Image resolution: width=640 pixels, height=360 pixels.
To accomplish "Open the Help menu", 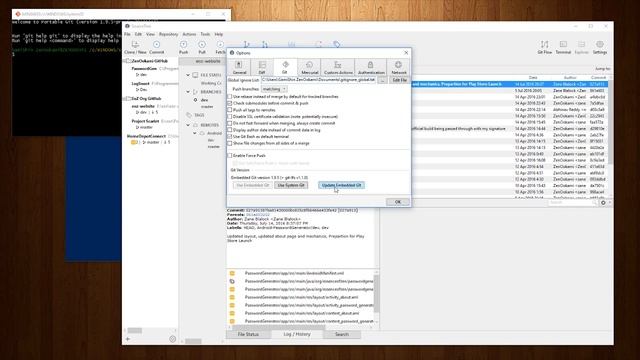I will click(219, 34).
